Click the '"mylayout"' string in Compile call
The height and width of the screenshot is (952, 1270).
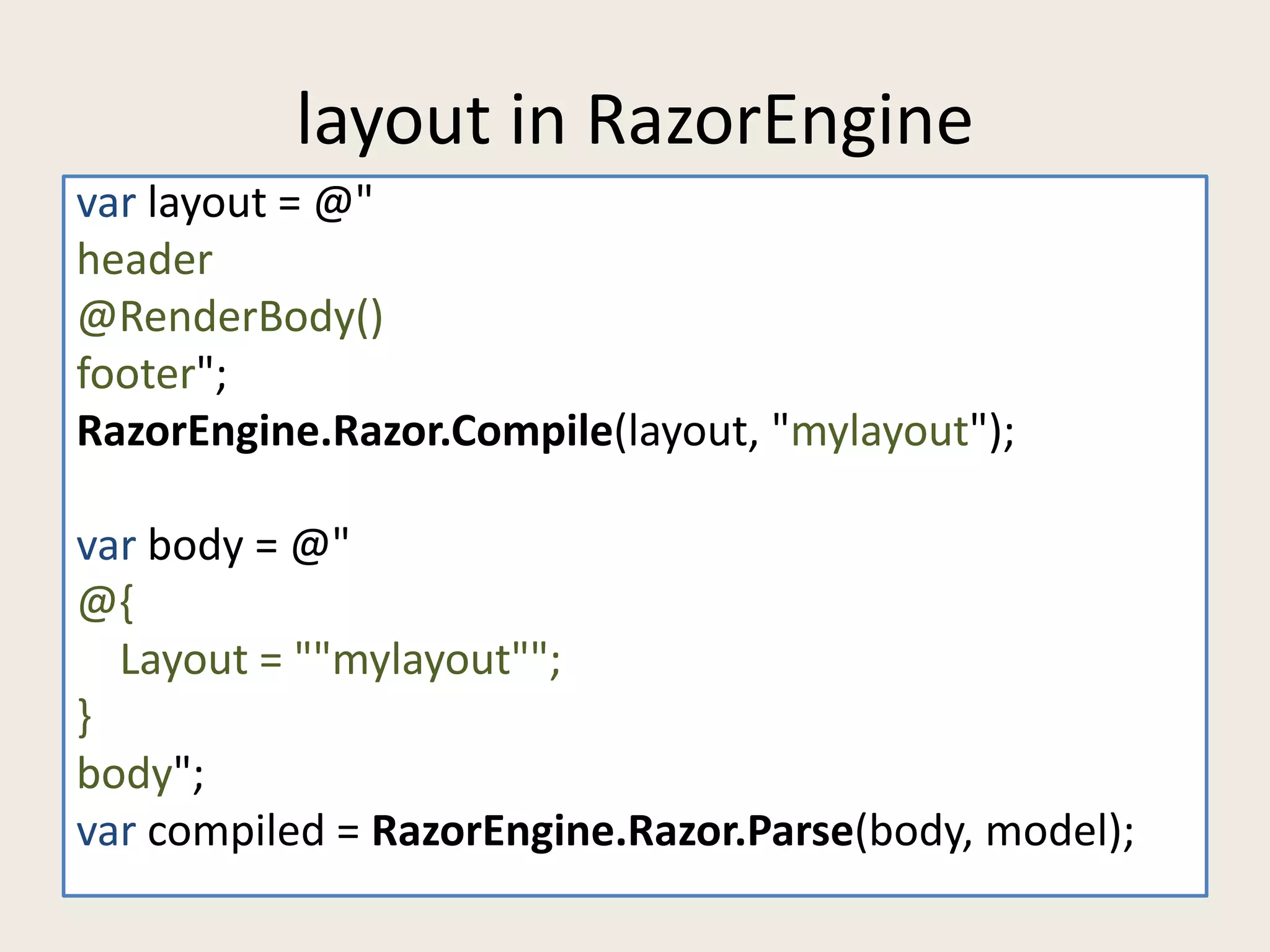pos(880,431)
